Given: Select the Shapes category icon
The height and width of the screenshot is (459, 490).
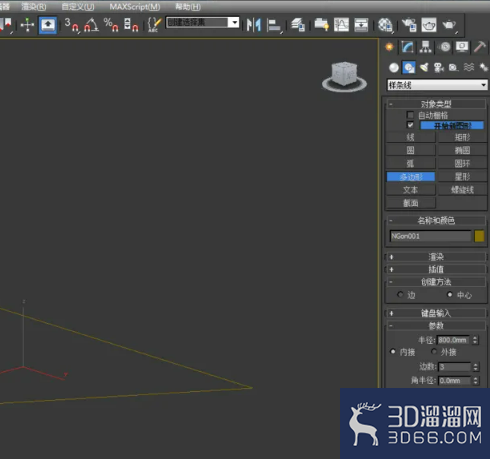Looking at the screenshot, I should tap(409, 68).
